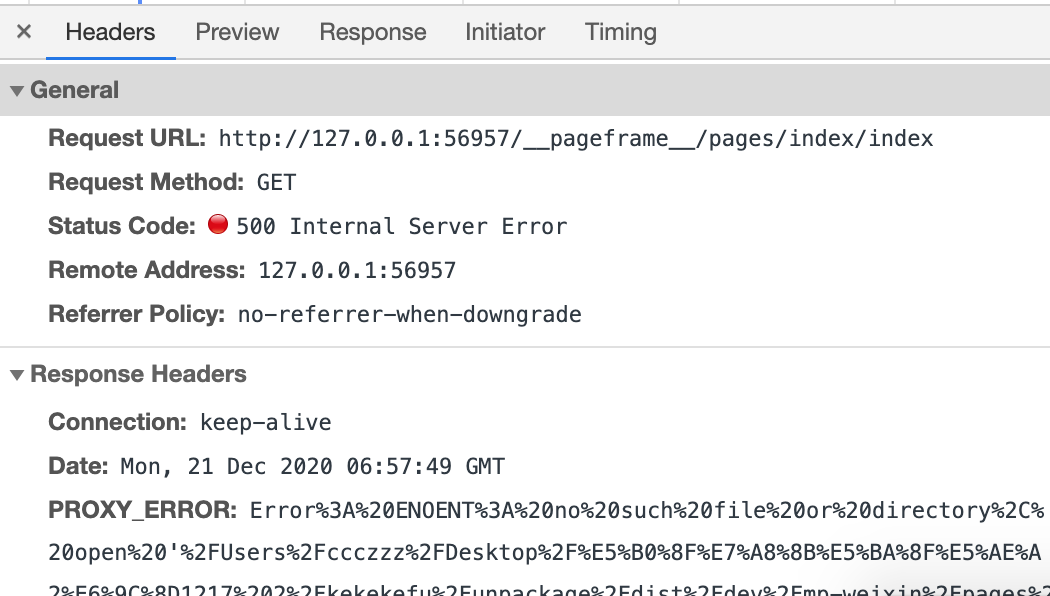The image size is (1050, 596).
Task: Close the request details panel
Action: 23,31
